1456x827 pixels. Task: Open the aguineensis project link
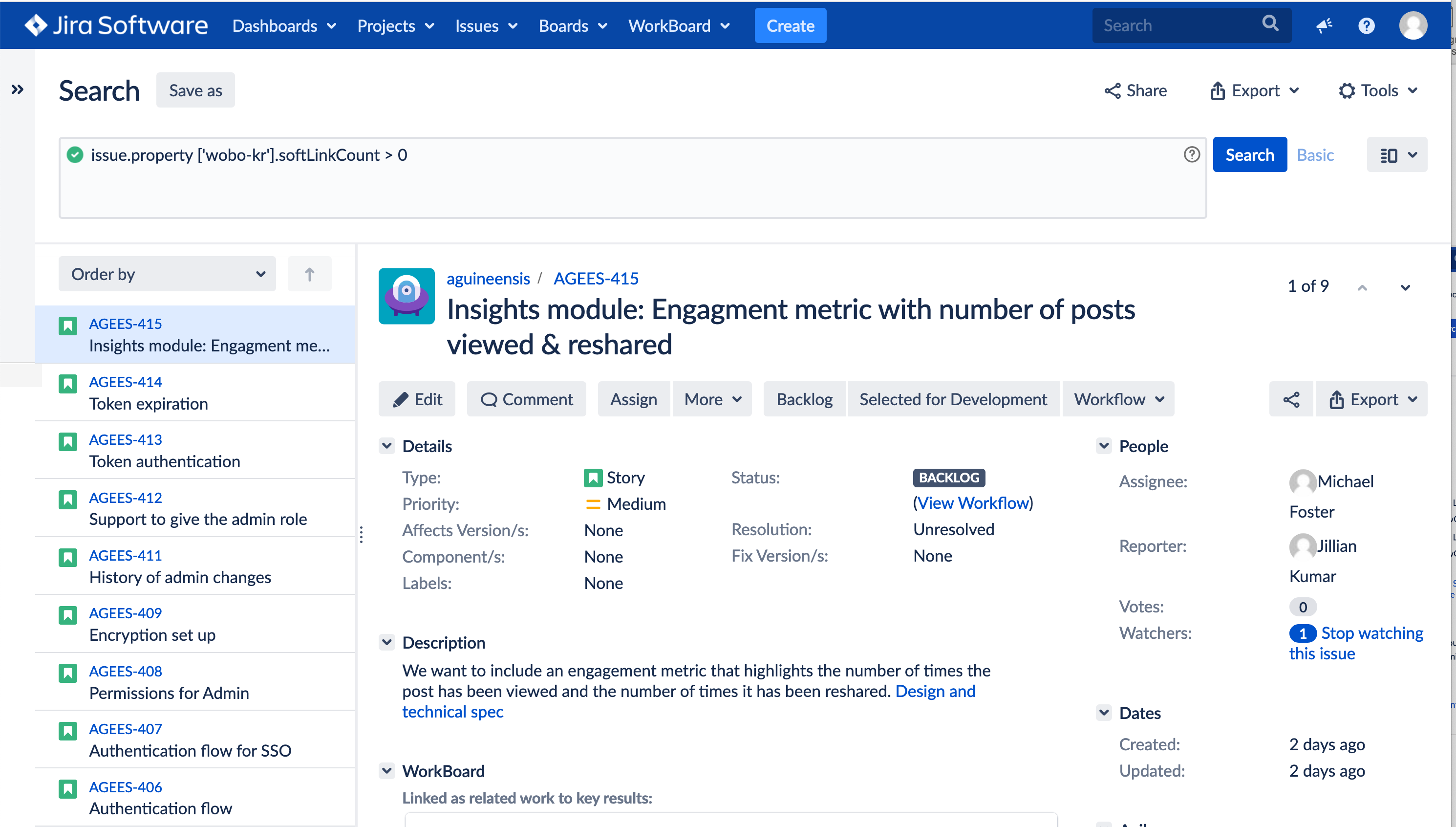pos(488,278)
